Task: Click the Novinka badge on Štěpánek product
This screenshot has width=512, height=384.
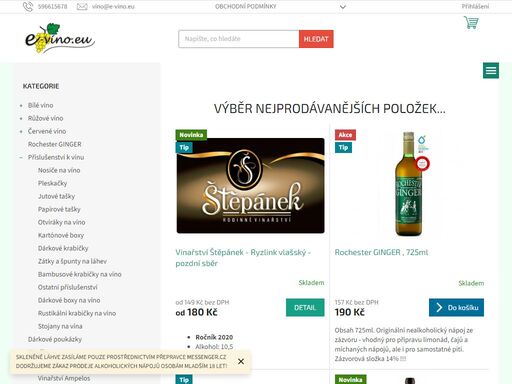Action: (x=191, y=135)
